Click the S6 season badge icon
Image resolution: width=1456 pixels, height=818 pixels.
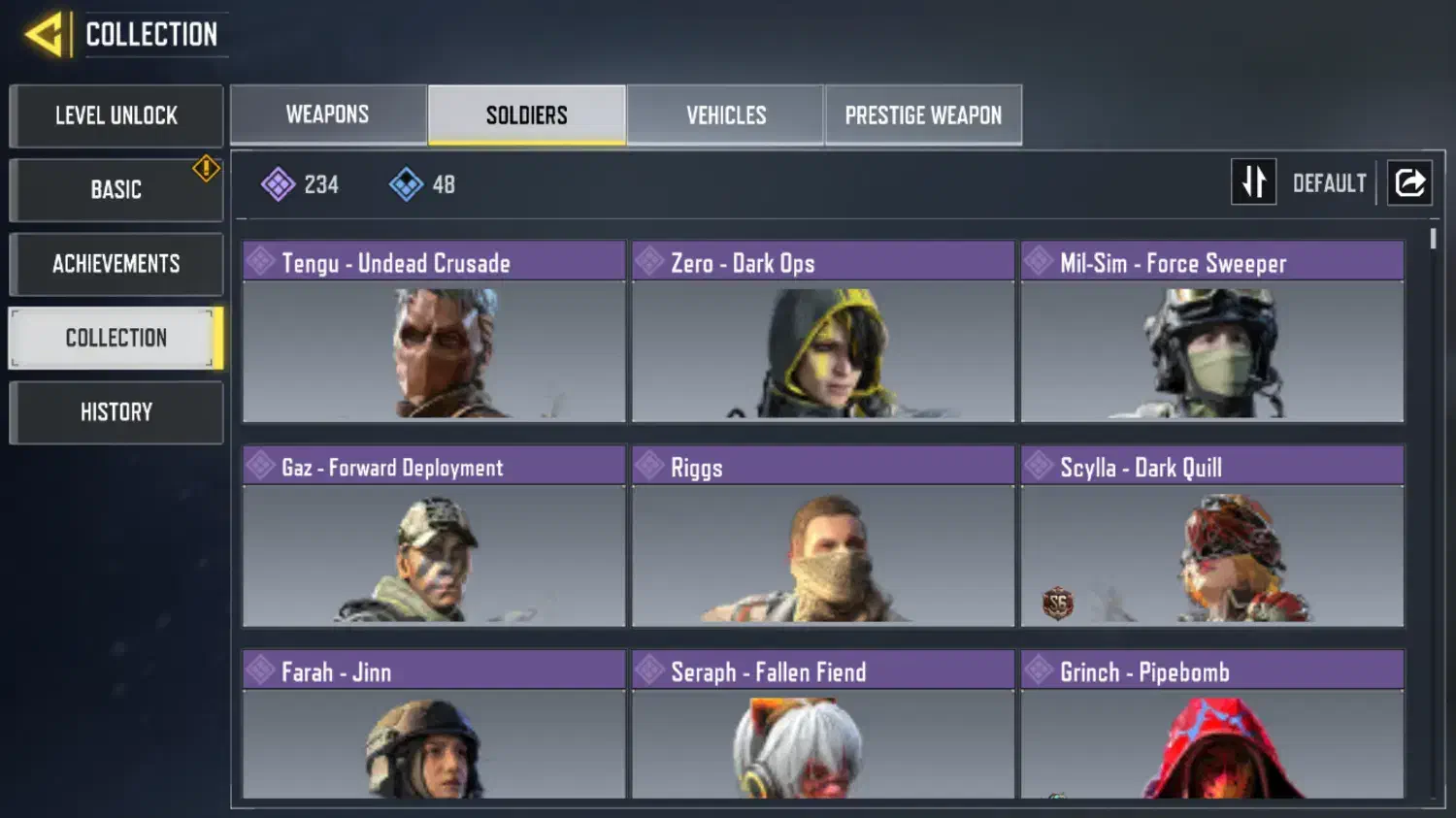pos(1057,604)
